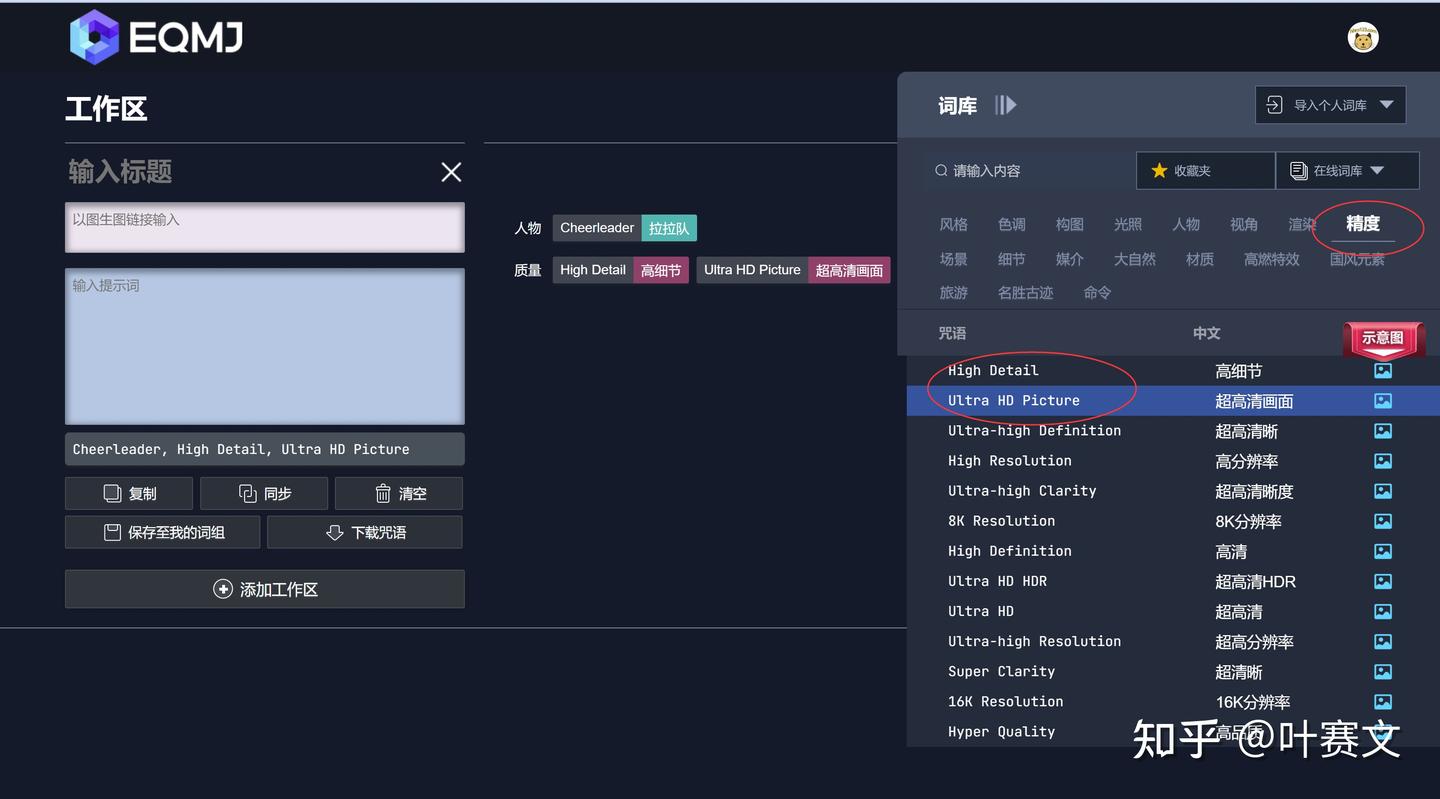
Task: Show preview image for Super Clarity
Action: click(1383, 671)
